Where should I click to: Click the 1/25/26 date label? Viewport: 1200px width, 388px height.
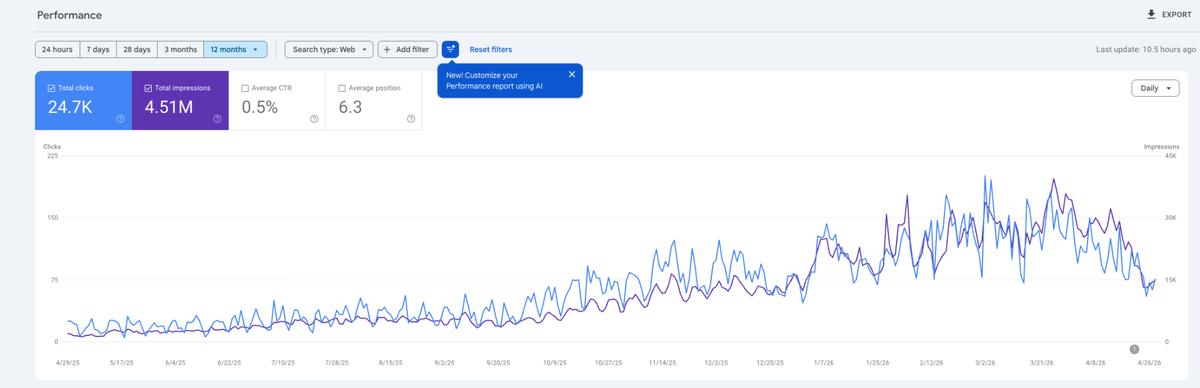[879, 363]
